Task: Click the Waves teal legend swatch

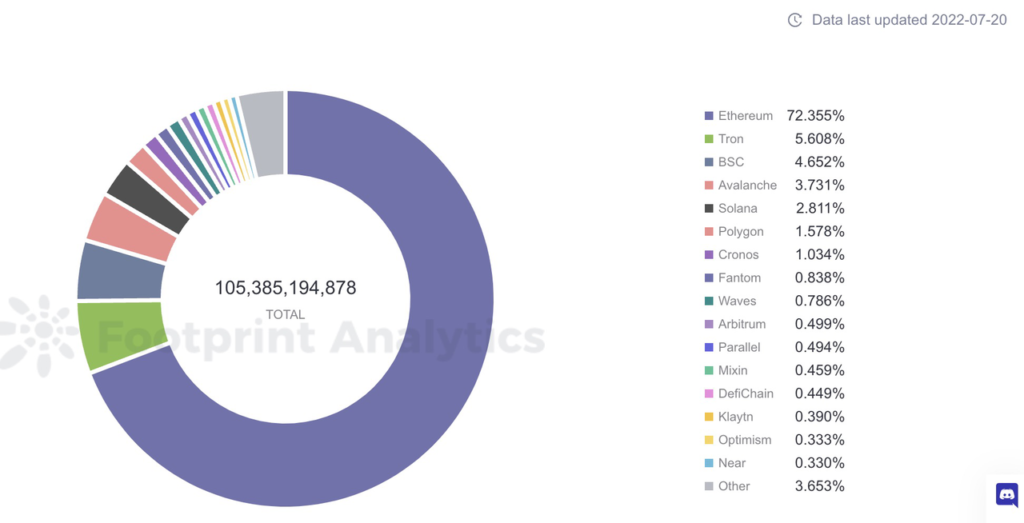Action: coord(709,301)
